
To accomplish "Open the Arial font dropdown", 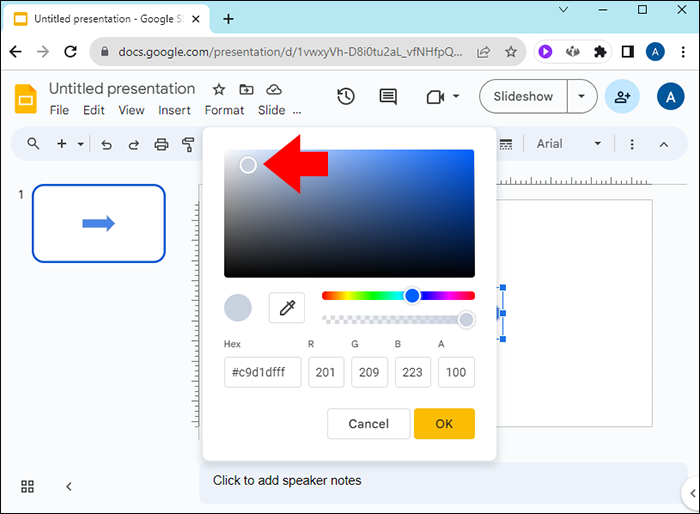I will (569, 144).
